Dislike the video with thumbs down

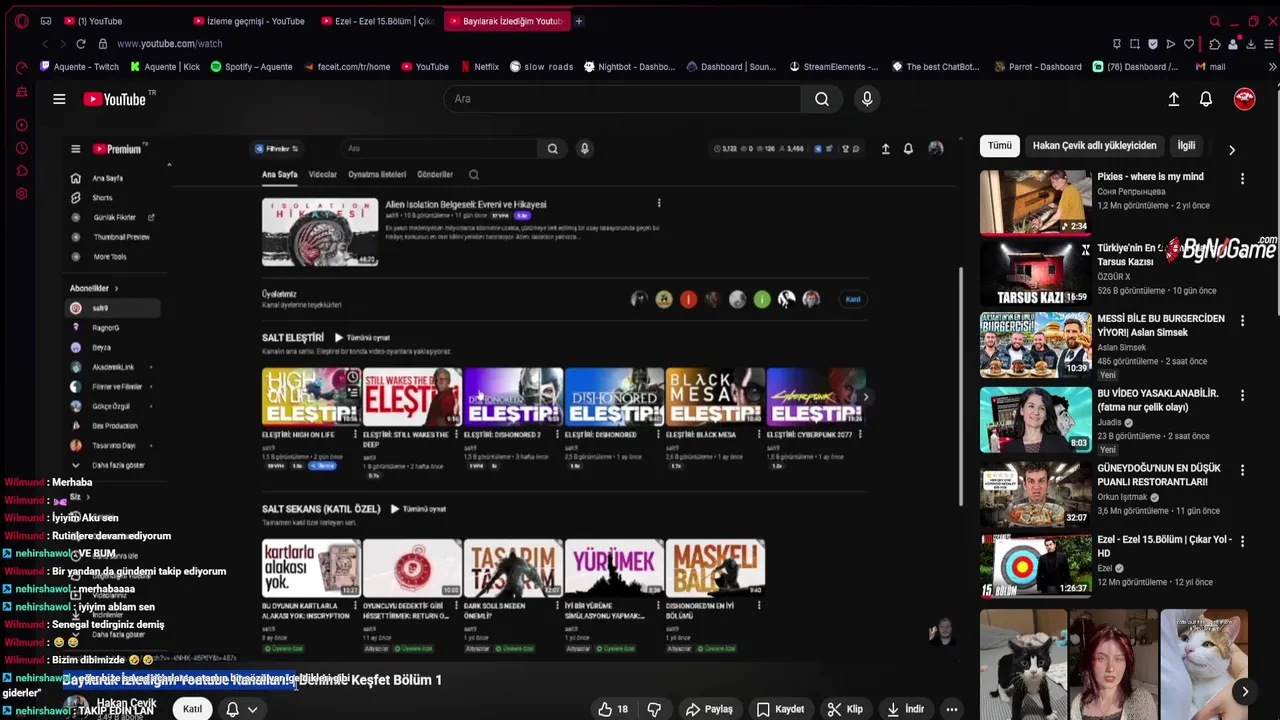[654, 709]
